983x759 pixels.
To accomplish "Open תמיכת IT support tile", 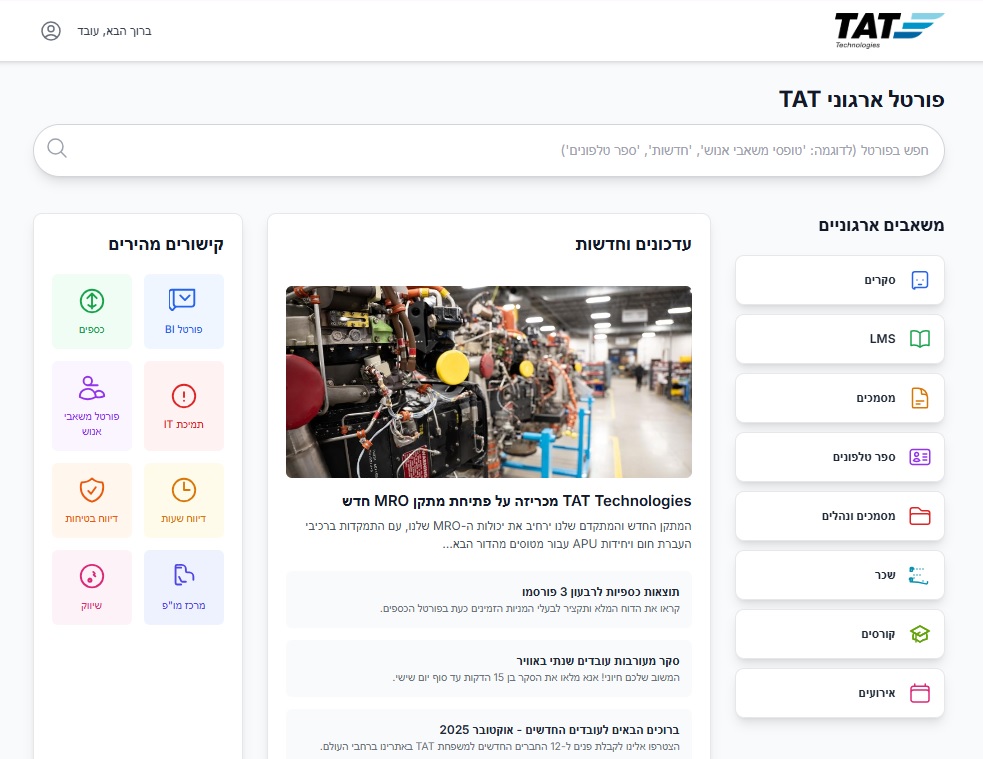I will pos(183,397).
